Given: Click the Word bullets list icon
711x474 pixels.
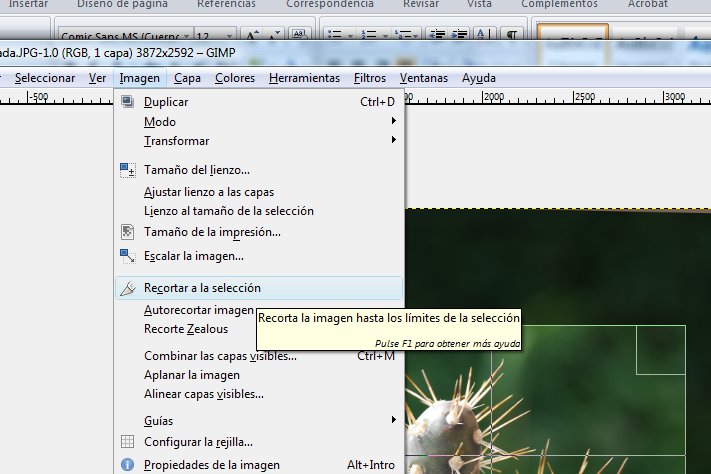Looking at the screenshot, I should 335,34.
